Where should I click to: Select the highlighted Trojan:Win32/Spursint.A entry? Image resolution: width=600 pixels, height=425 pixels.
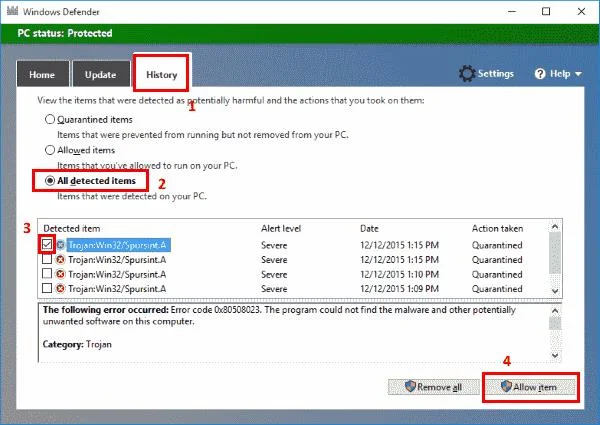(x=119, y=245)
